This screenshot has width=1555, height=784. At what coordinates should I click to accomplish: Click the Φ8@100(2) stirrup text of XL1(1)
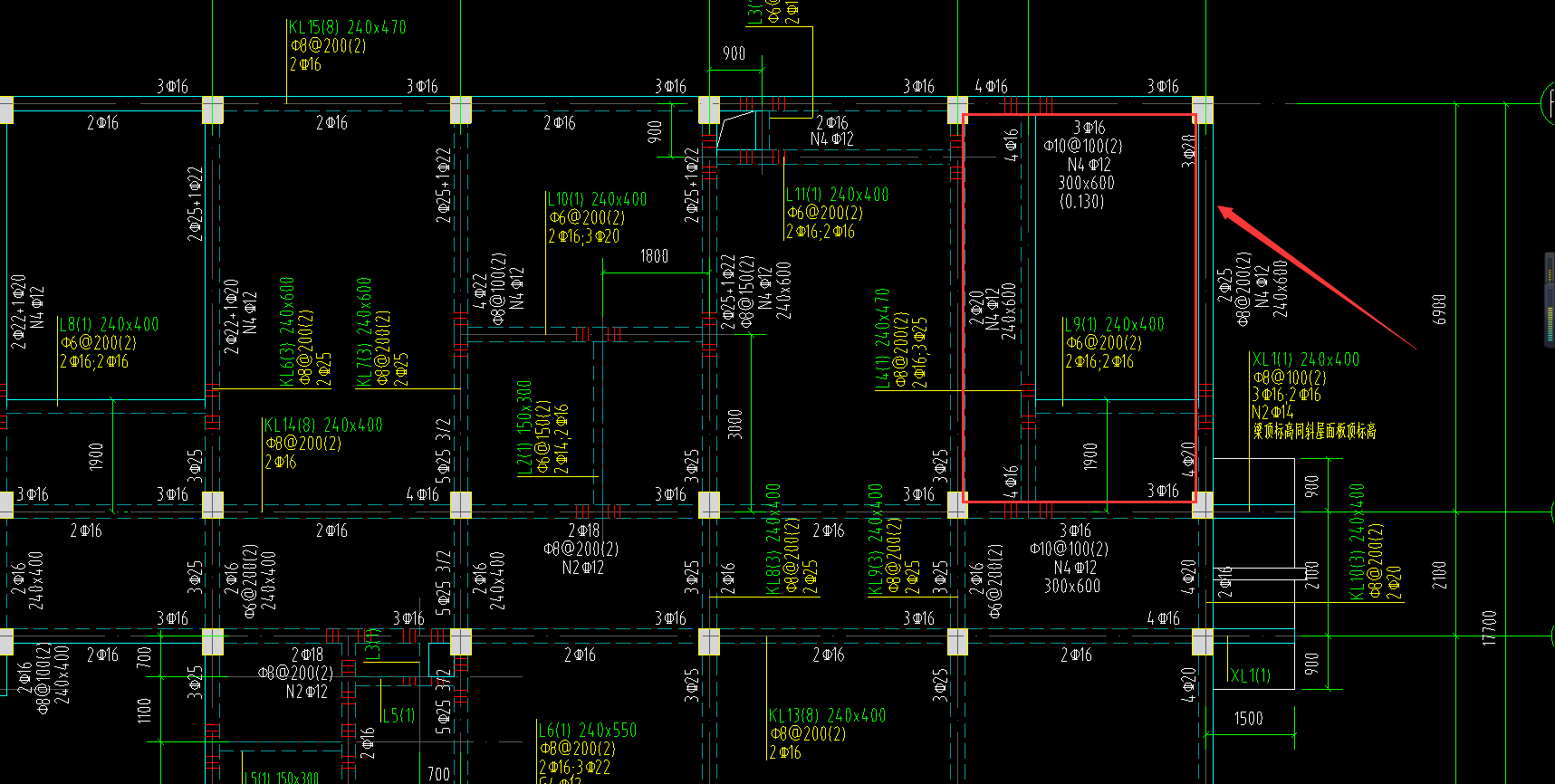tap(1290, 378)
